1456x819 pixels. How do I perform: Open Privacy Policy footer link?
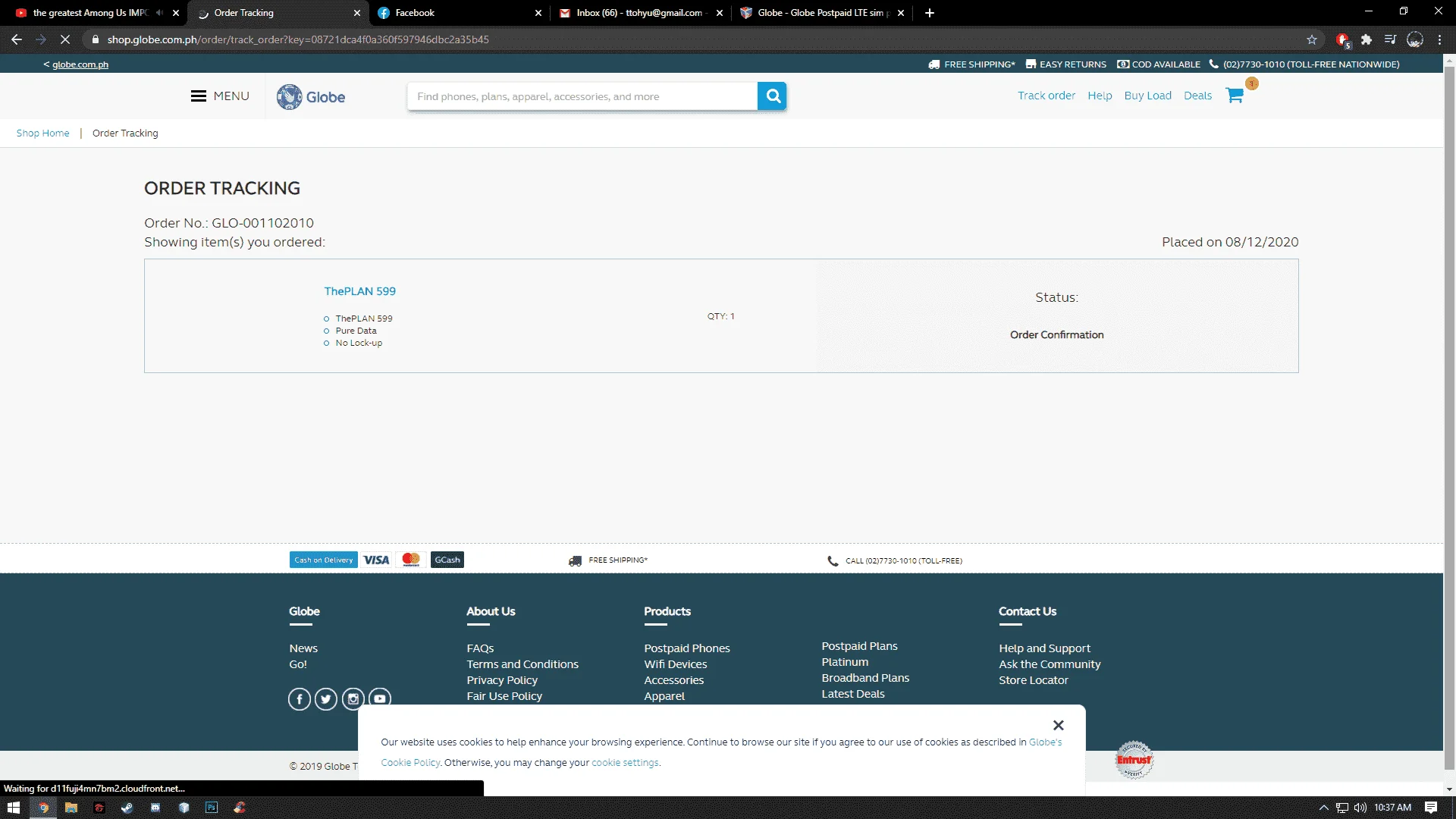[502, 680]
